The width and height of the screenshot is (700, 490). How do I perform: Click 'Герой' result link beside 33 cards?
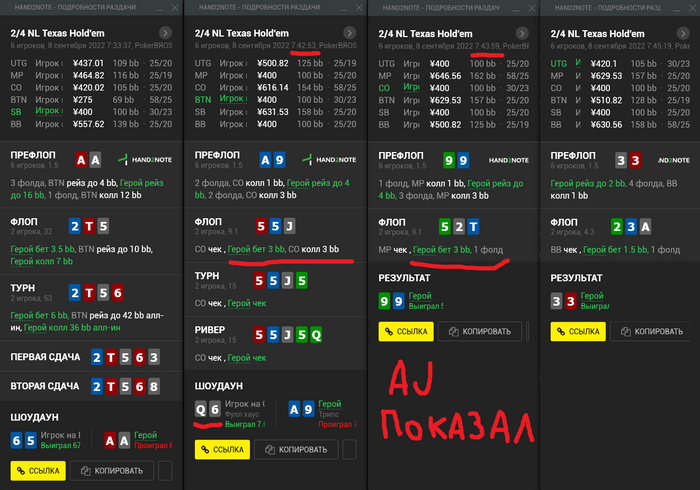coord(592,295)
